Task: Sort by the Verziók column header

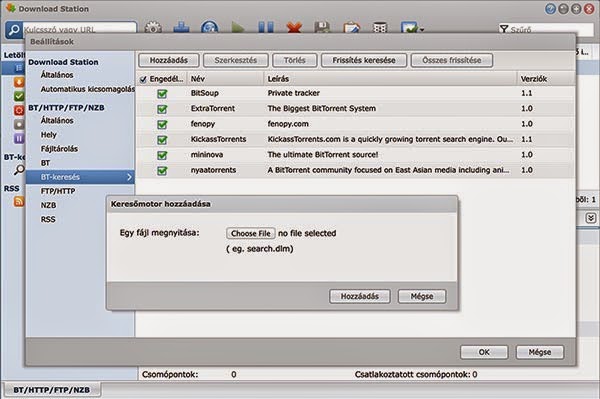Action: point(545,79)
